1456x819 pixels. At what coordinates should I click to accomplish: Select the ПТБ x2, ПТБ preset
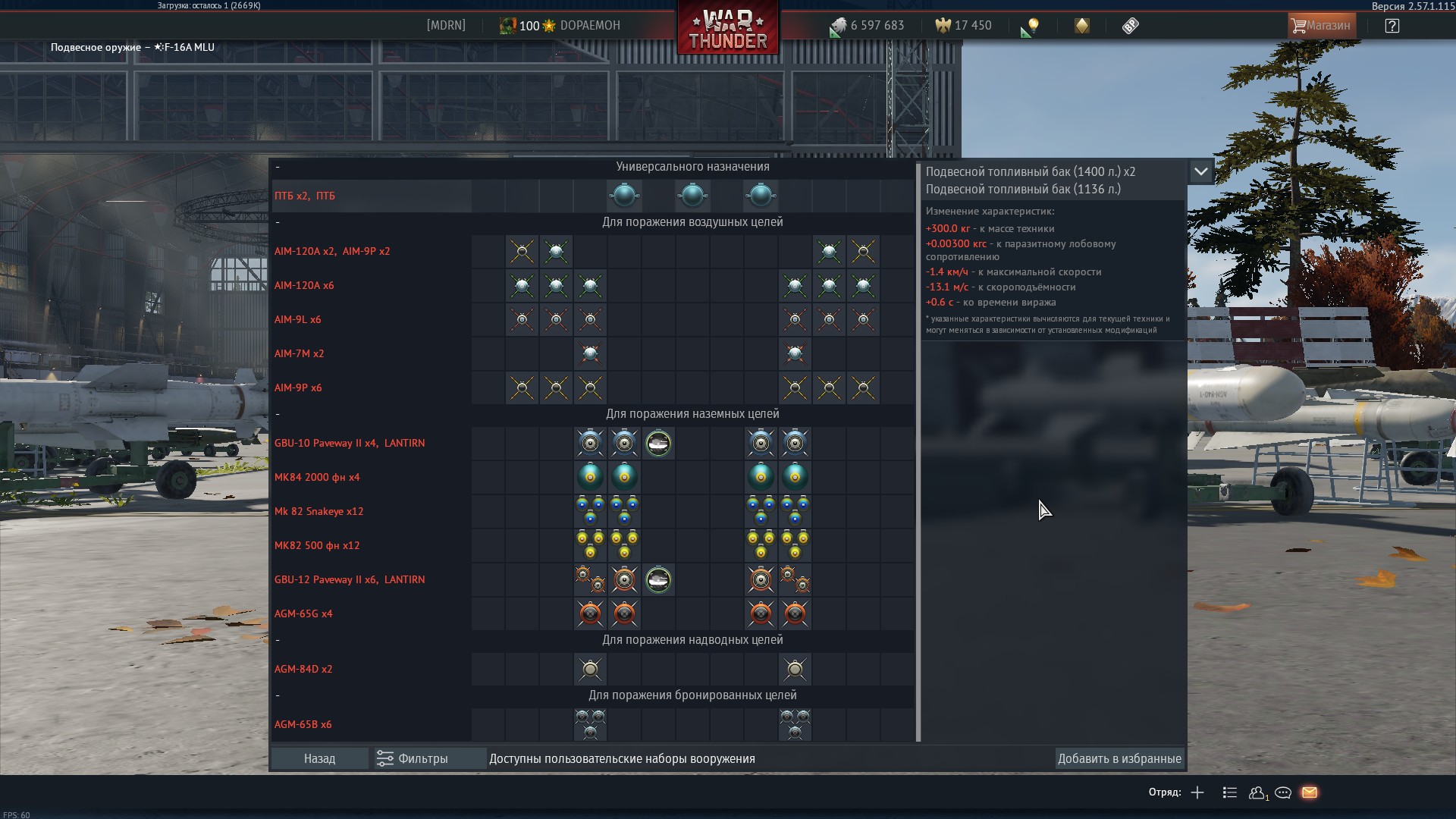[x=593, y=196]
